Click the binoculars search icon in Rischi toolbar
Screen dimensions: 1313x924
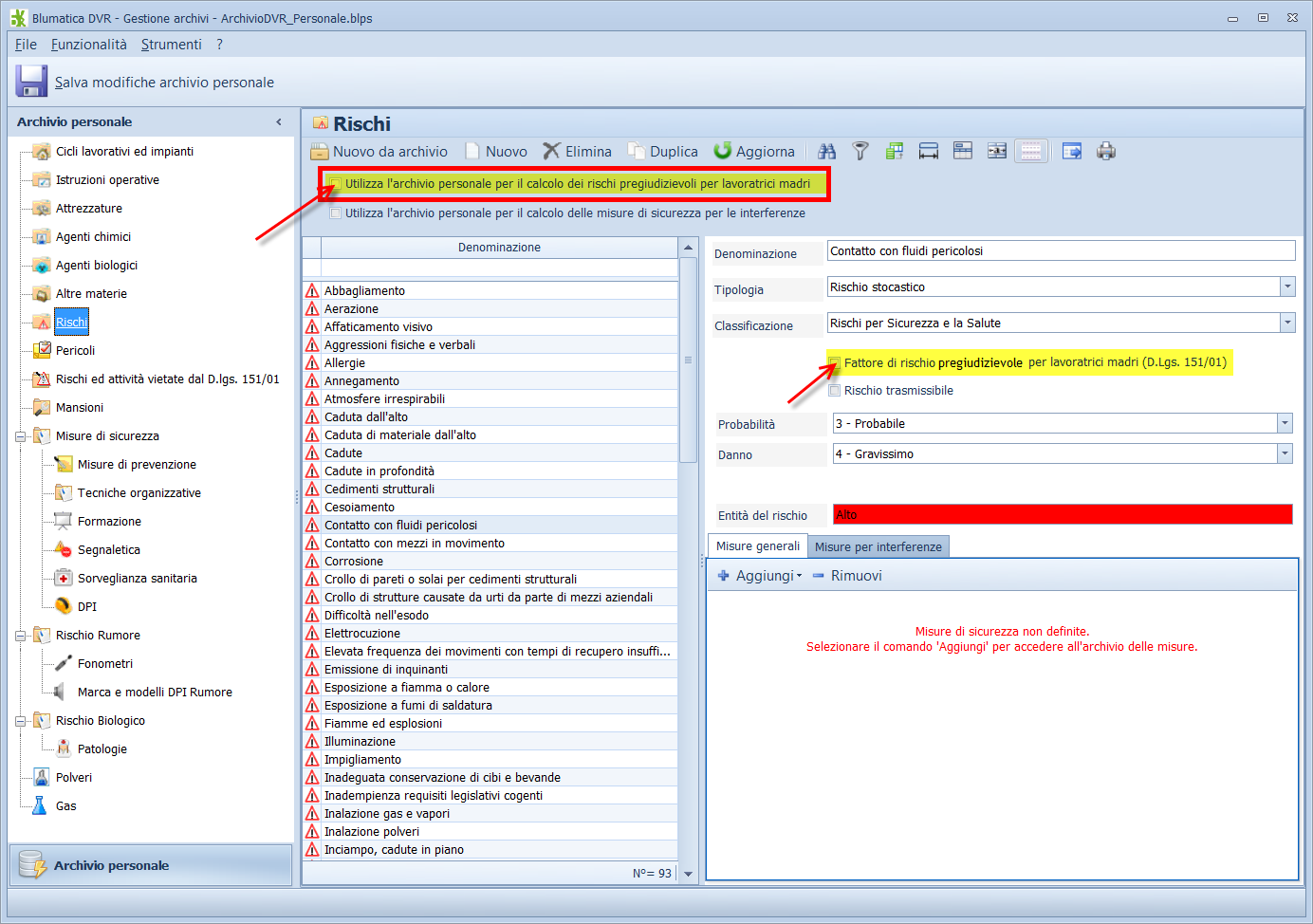(x=827, y=151)
